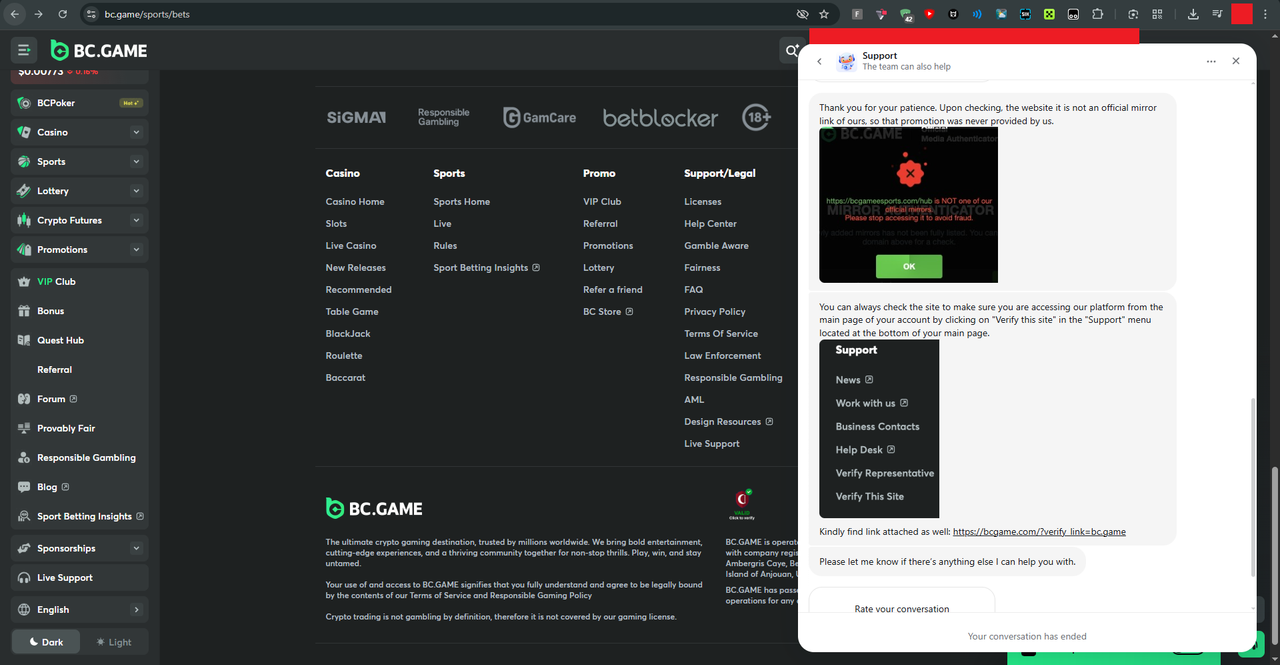This screenshot has height=665, width=1280.
Task: Click the BCPoker icon in the sidebar
Action: coord(24,103)
